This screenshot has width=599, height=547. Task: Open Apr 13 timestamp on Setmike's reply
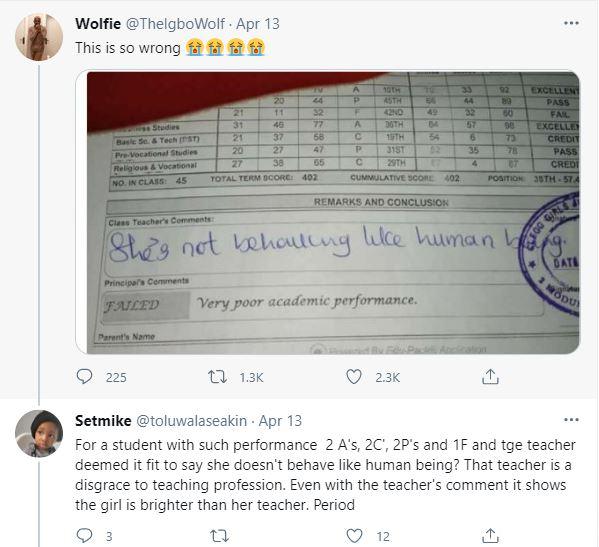[x=280, y=421]
